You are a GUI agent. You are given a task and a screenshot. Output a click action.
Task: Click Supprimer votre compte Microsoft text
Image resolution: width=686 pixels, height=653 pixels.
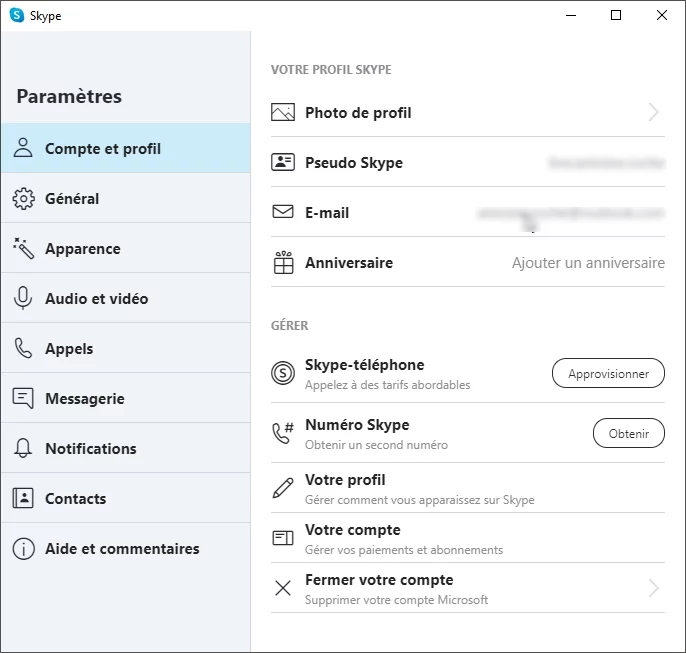pos(396,600)
